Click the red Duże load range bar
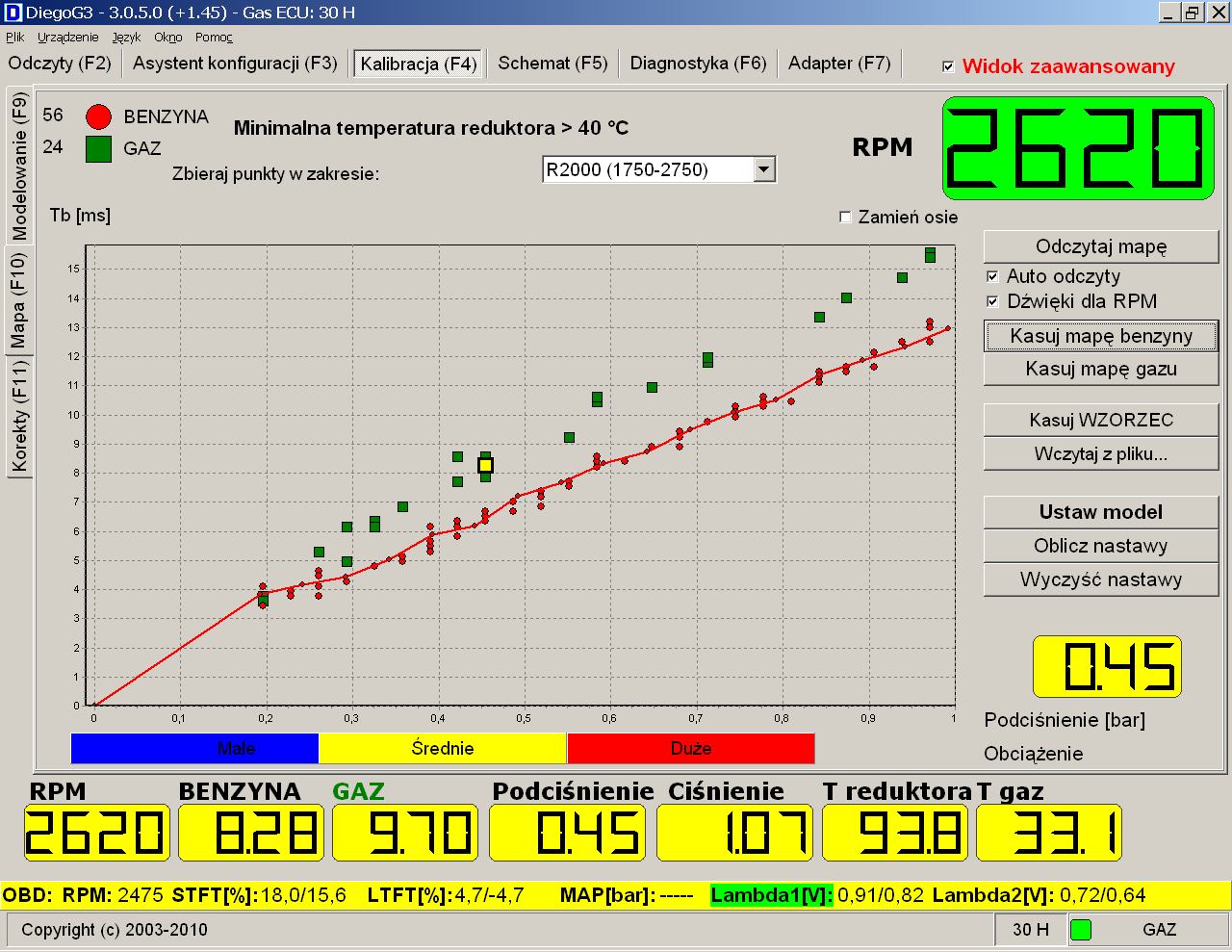This screenshot has width=1232, height=952. (691, 748)
